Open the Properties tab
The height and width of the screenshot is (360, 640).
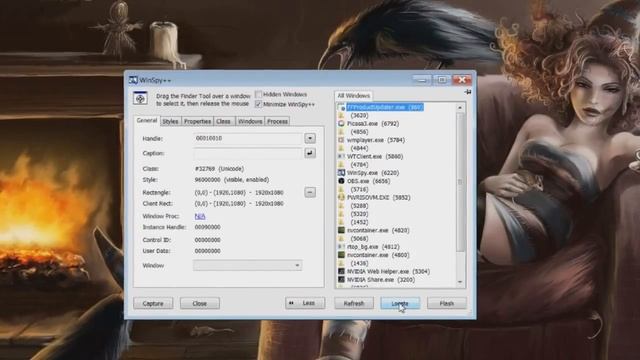click(197, 121)
